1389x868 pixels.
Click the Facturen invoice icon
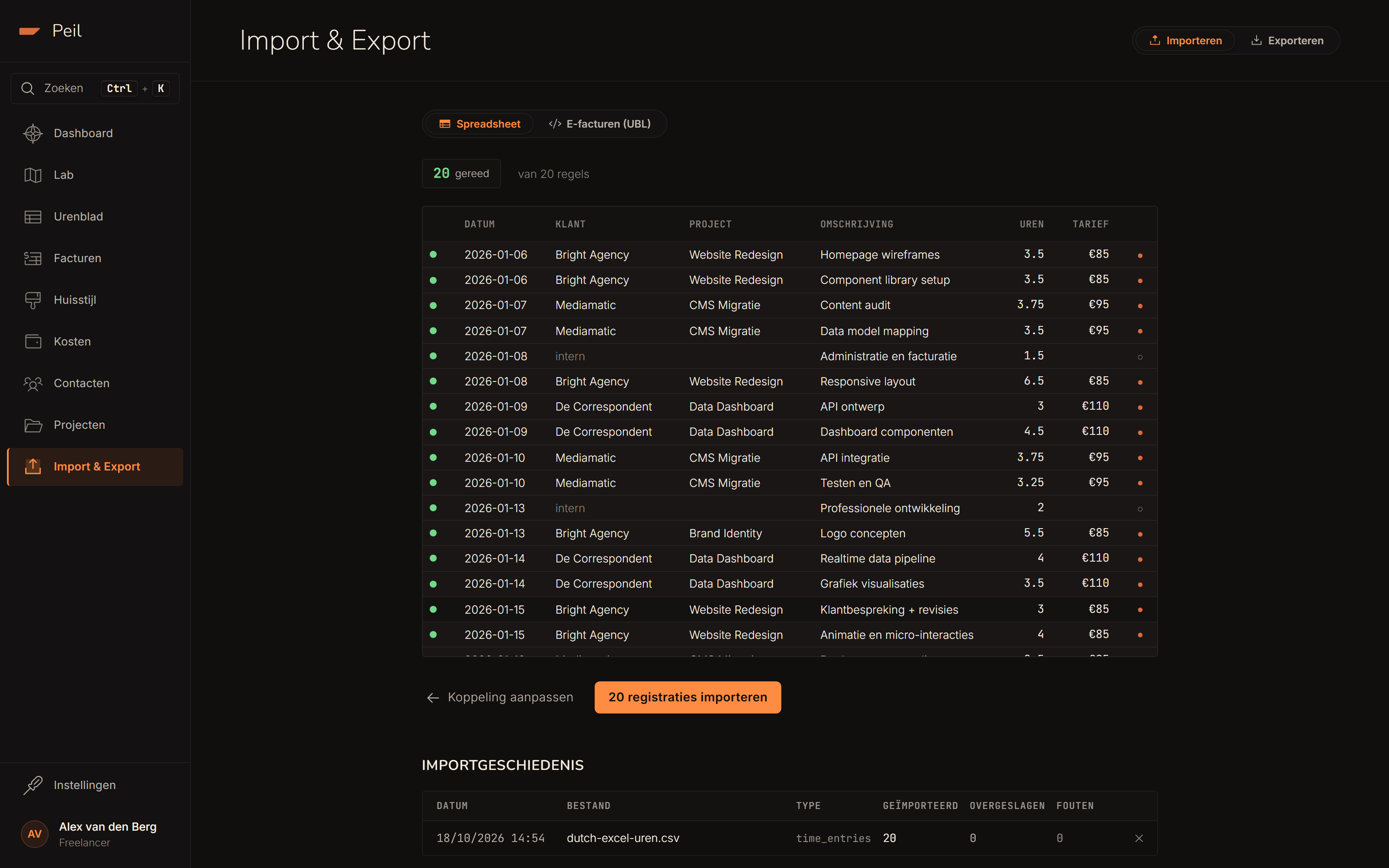click(x=33, y=258)
